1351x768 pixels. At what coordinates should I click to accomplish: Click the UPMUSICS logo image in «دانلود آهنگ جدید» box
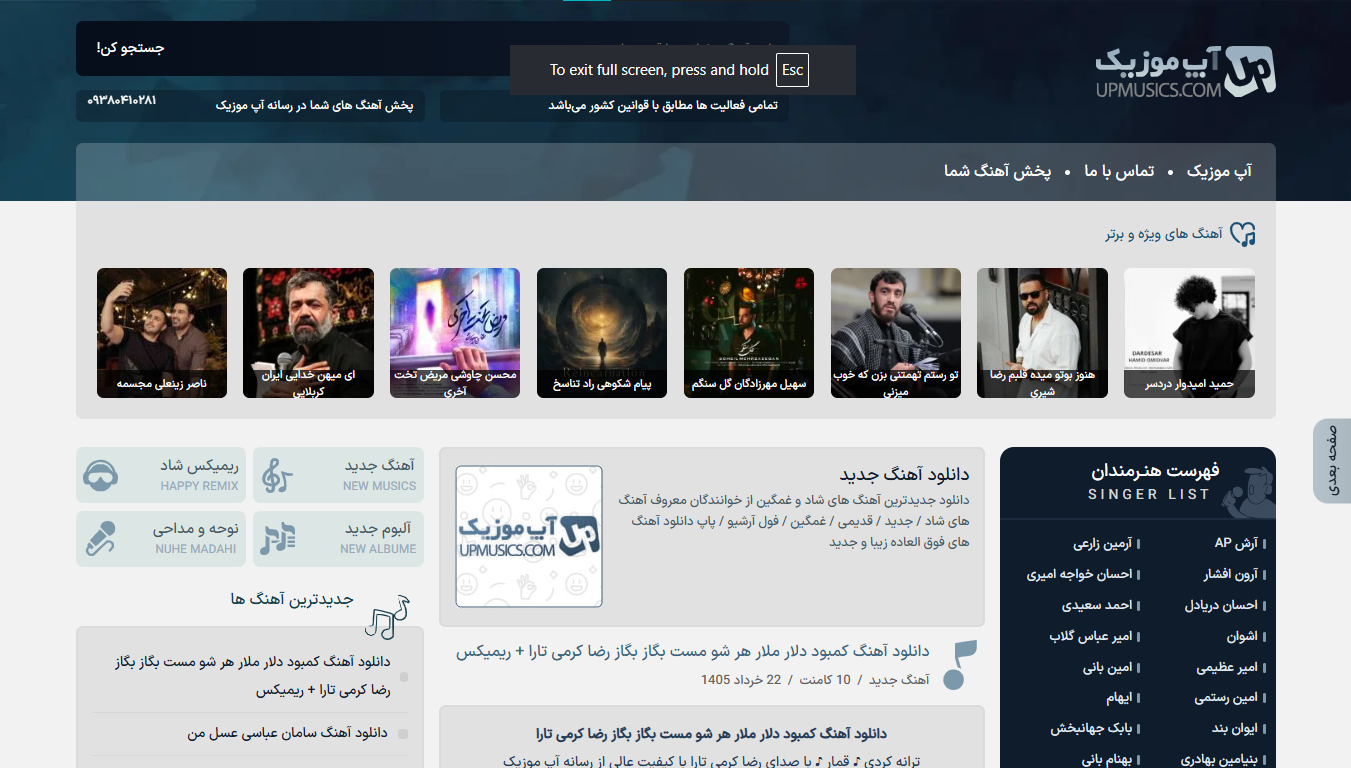click(529, 536)
